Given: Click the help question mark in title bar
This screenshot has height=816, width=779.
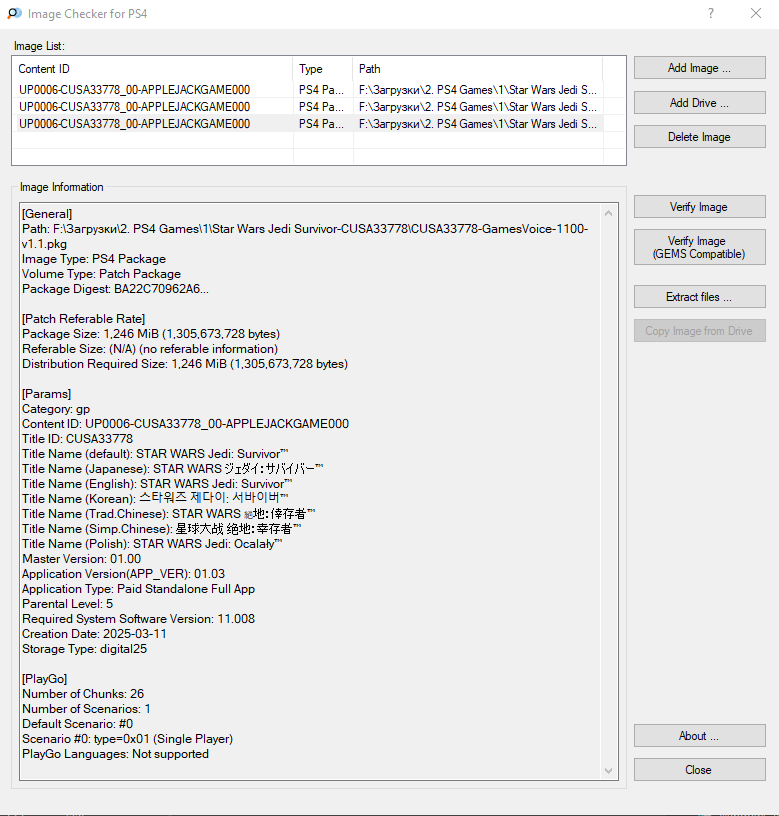Looking at the screenshot, I should point(711,14).
